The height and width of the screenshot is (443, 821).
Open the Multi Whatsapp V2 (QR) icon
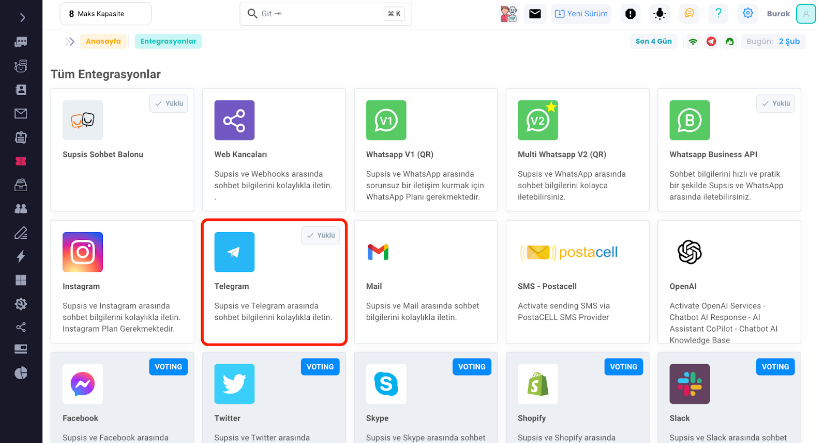[x=538, y=120]
